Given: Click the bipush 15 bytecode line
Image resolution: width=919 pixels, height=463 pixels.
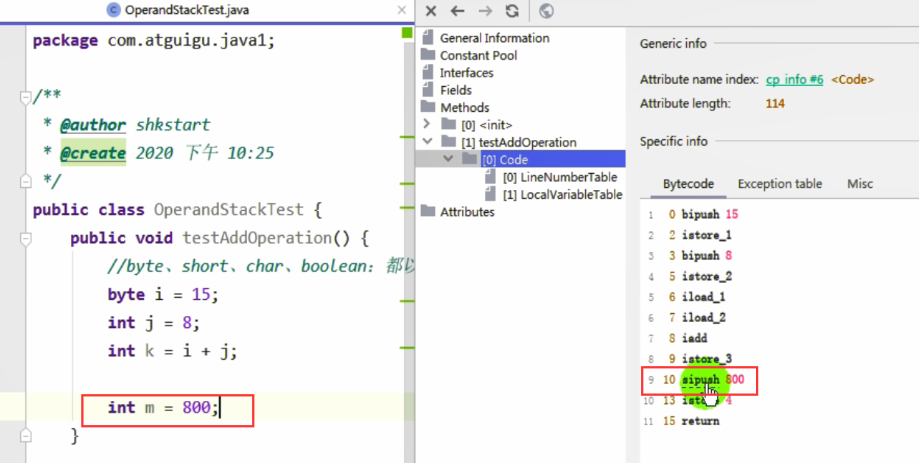Looking at the screenshot, I should click(x=710, y=215).
